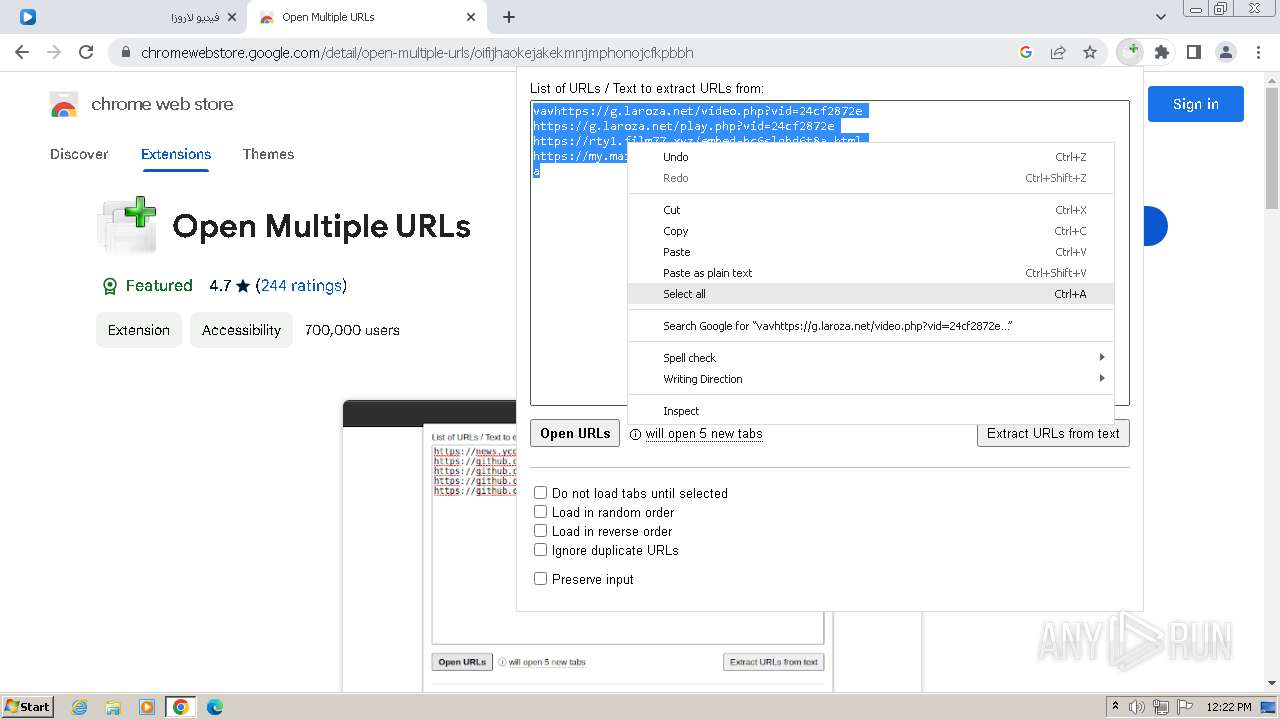The height and width of the screenshot is (720, 1280).
Task: Click the taskbar clock showing 12:22 PM
Action: pyautogui.click(x=1229, y=707)
